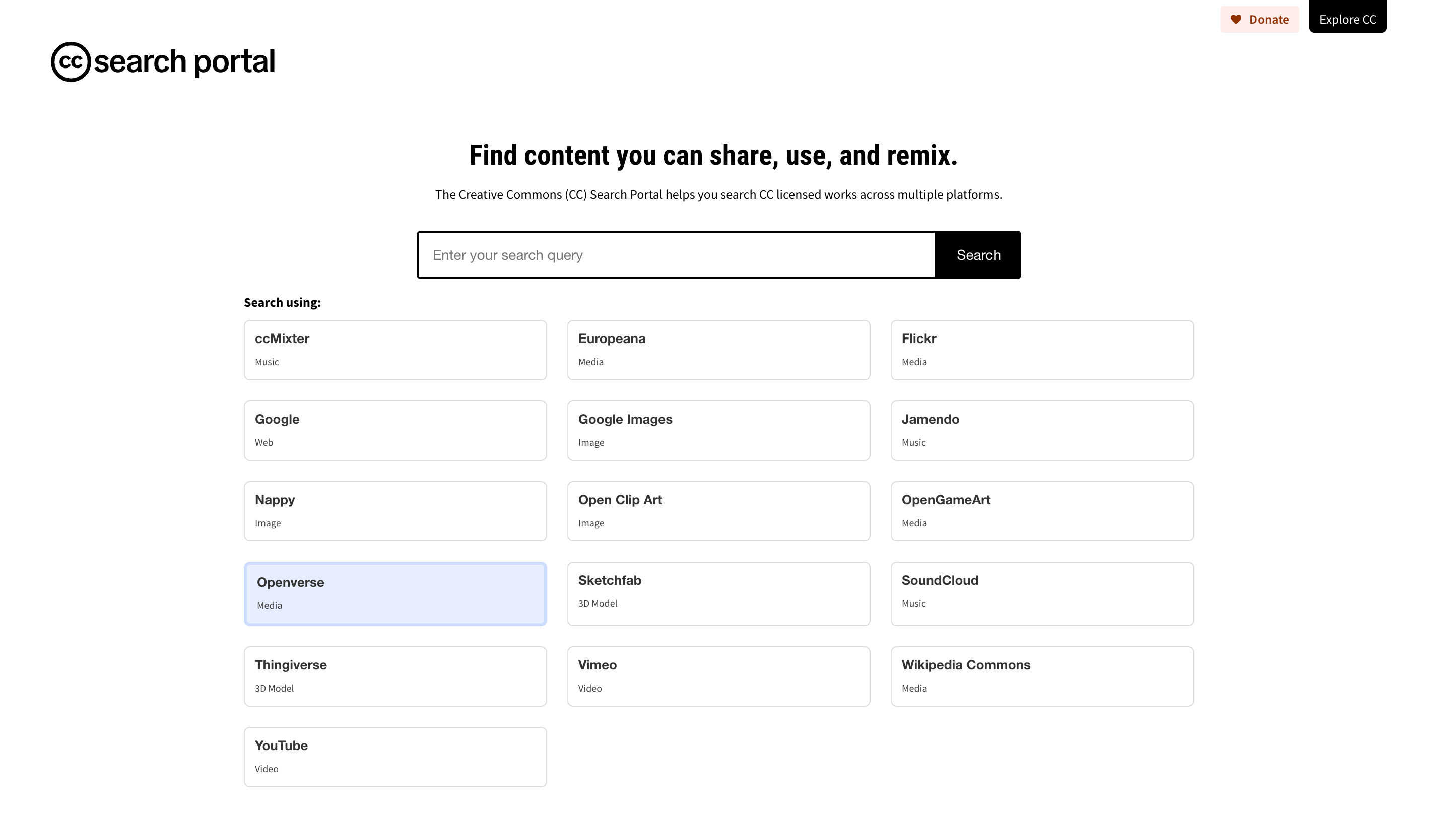
Task: Click the black Search button
Action: [x=978, y=255]
